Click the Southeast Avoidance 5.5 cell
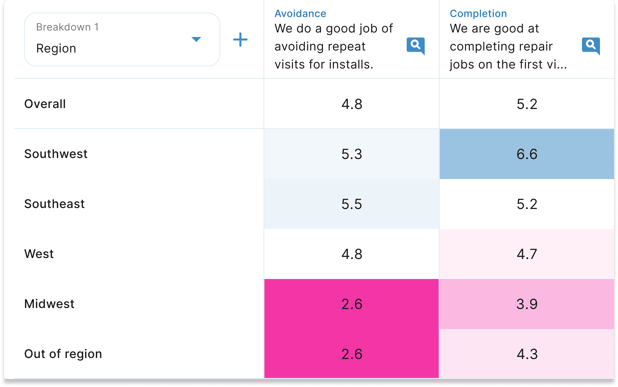Screen dimensions: 618x387 pos(352,204)
